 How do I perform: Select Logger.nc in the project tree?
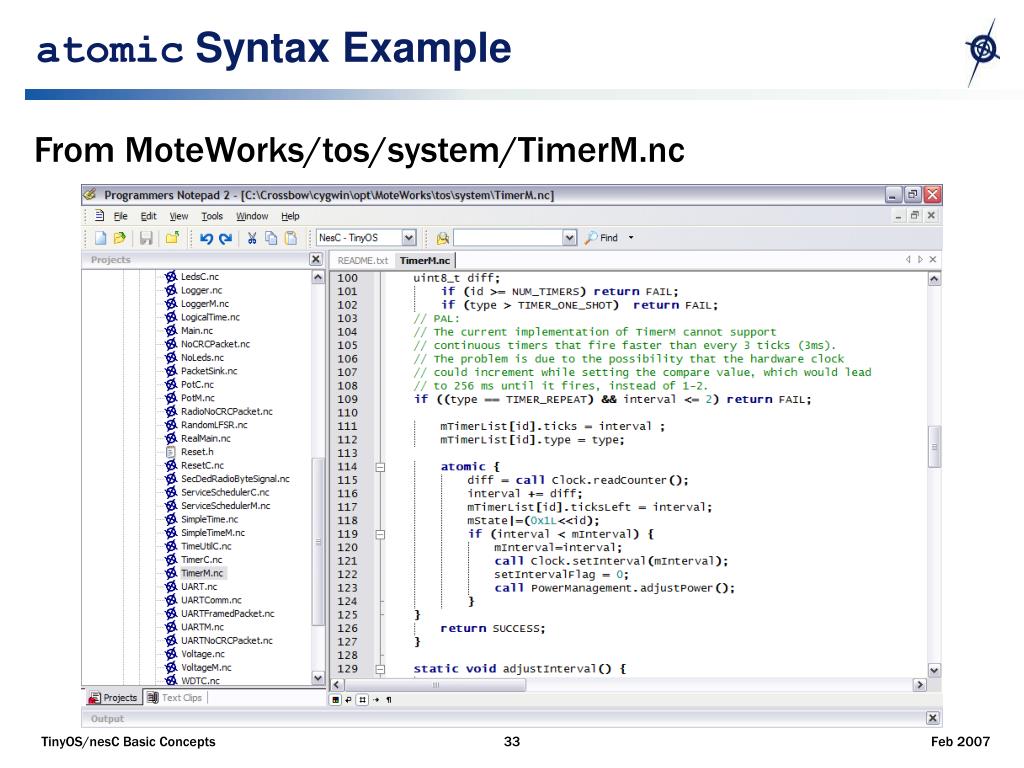coord(202,291)
